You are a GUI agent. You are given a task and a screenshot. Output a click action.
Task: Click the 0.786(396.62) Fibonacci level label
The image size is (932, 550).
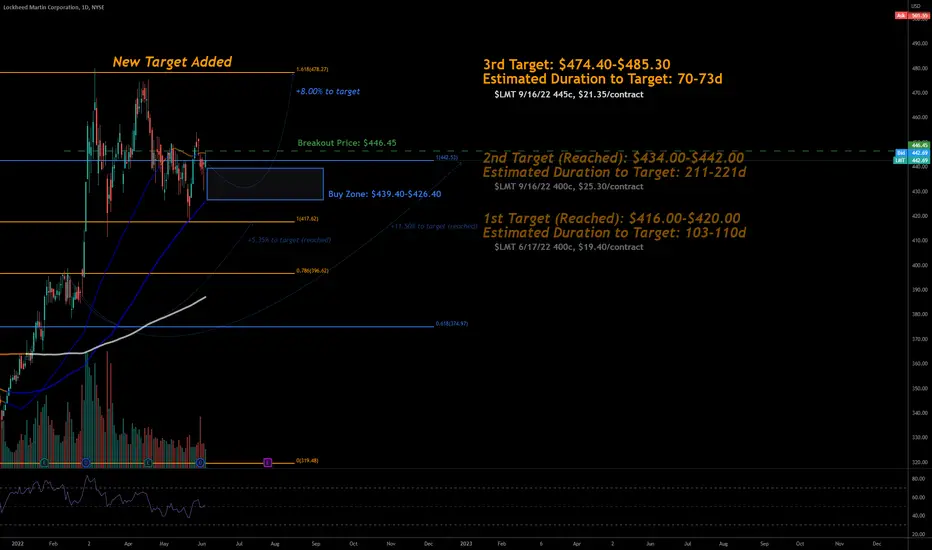[x=312, y=271]
